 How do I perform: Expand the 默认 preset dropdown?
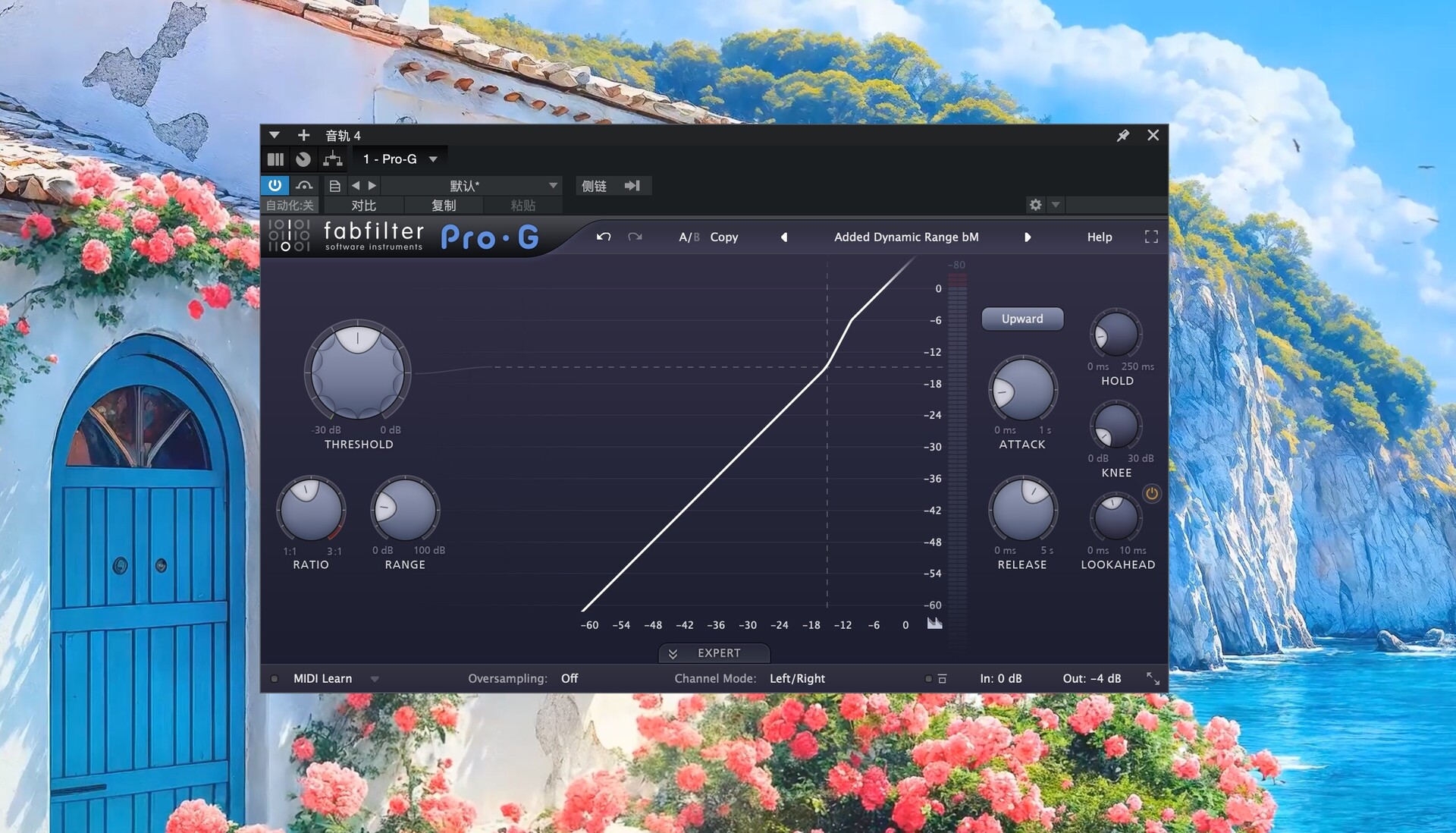coord(553,185)
